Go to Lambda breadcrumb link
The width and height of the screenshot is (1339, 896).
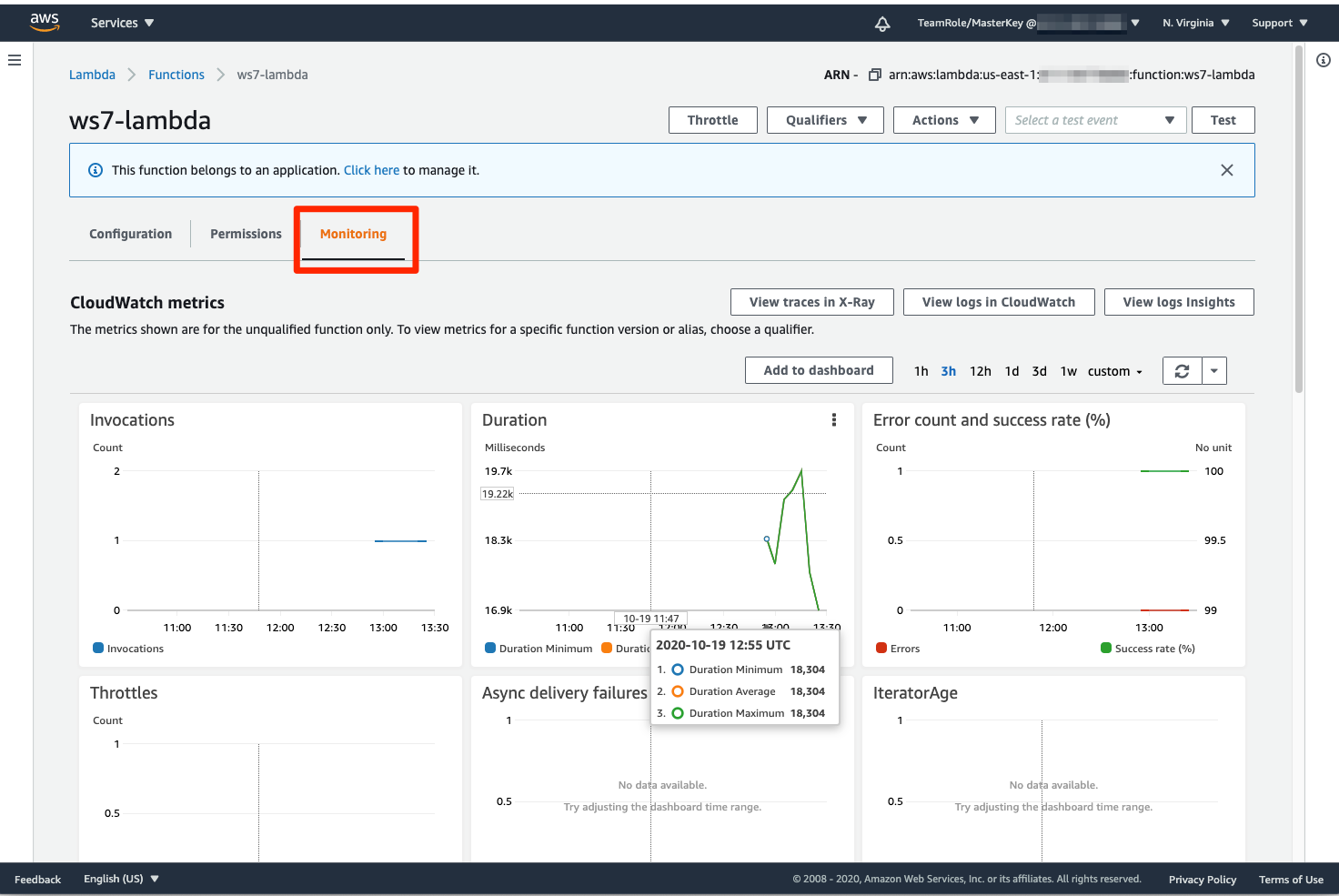point(92,75)
